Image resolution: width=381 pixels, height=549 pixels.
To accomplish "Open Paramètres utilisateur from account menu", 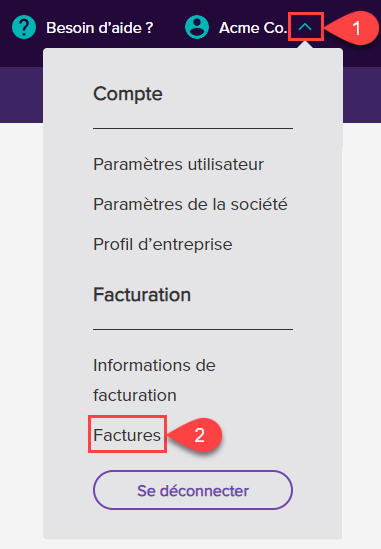I will [178, 164].
